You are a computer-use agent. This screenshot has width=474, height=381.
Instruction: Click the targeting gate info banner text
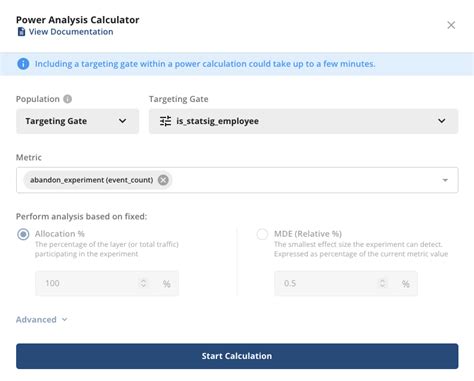(x=205, y=64)
